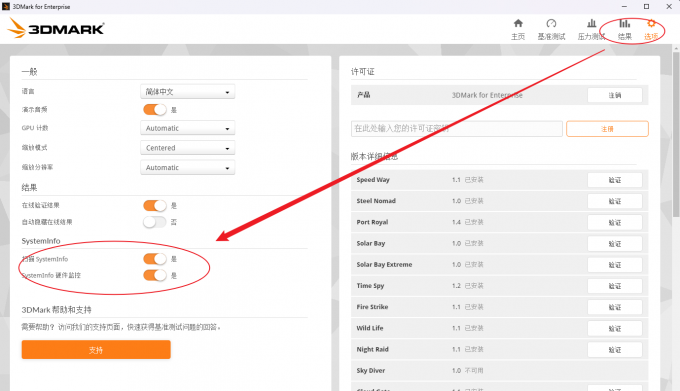Open the scaling resolution Automatic dropdown

(x=188, y=167)
